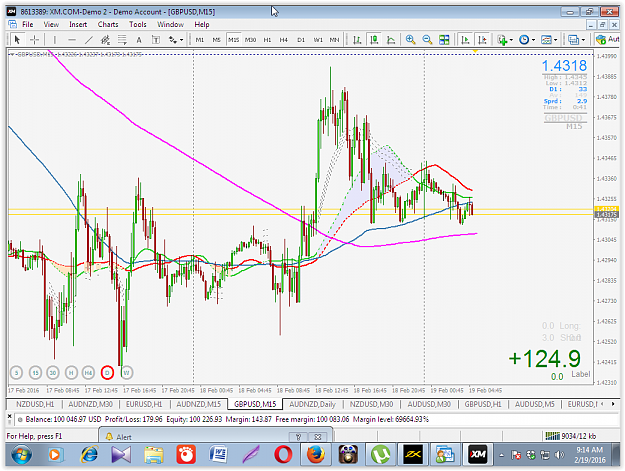Select the Equidistant Channel tool
The width and height of the screenshot is (625, 471).
tap(105, 40)
